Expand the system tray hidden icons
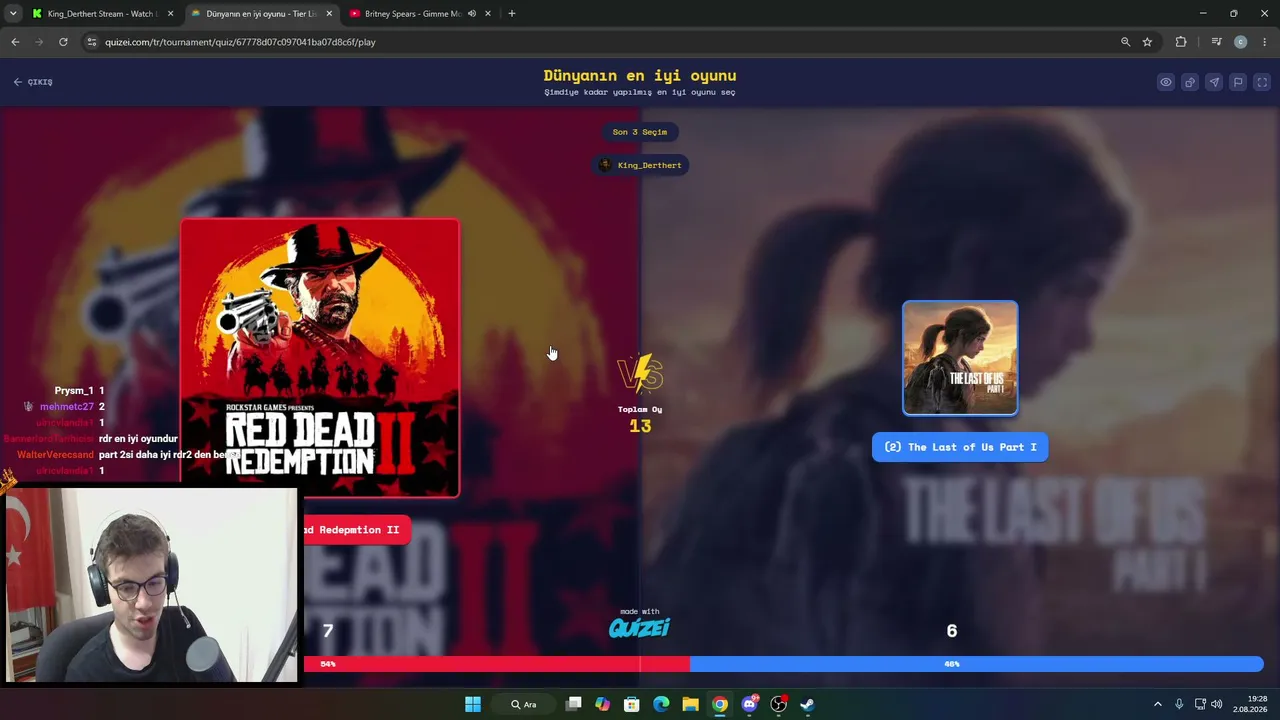 pos(1158,704)
